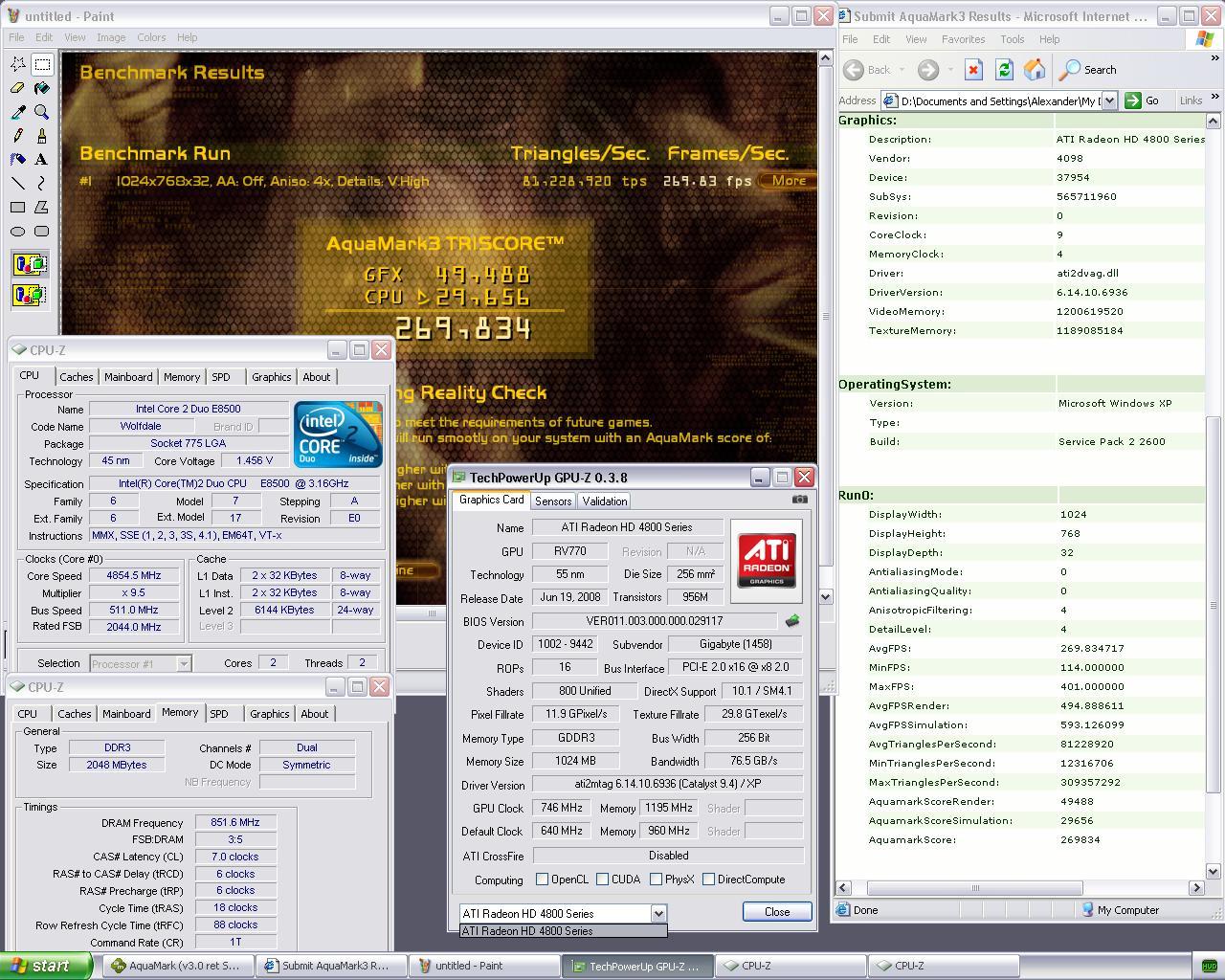The width and height of the screenshot is (1225, 980).
Task: Open the SPD tab in the lower CPU-Z window
Action: coord(219,714)
